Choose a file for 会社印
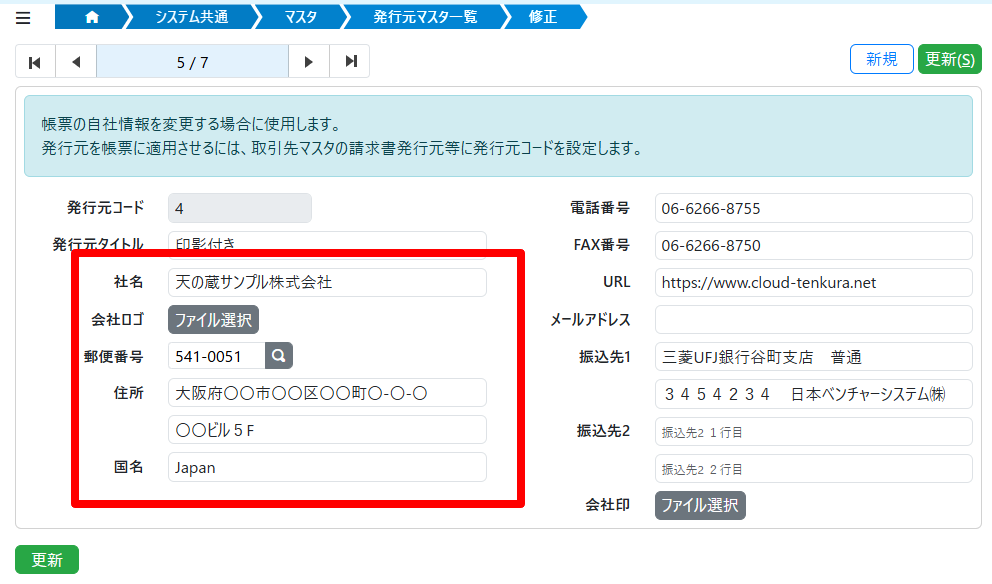Screen dimensions: 992x584 click(x=700, y=505)
